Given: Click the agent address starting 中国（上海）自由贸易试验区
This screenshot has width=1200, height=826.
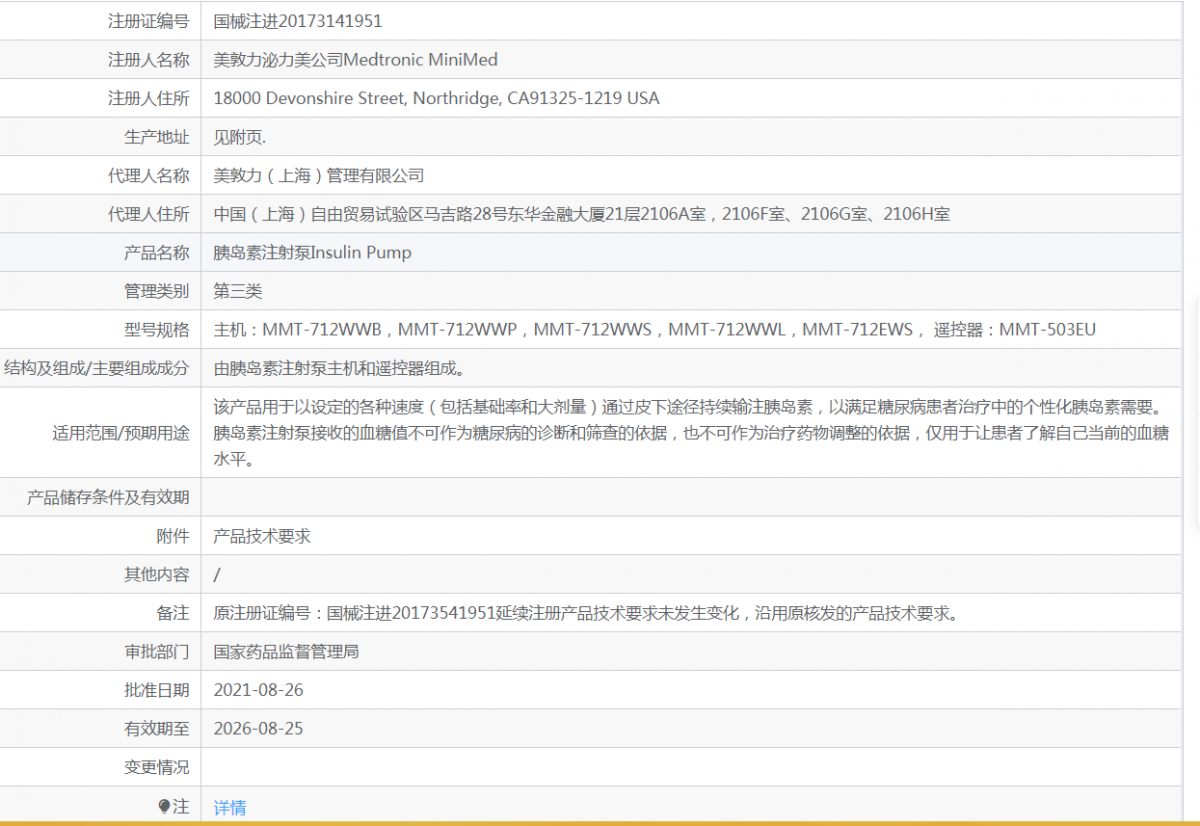Looking at the screenshot, I should (x=582, y=214).
